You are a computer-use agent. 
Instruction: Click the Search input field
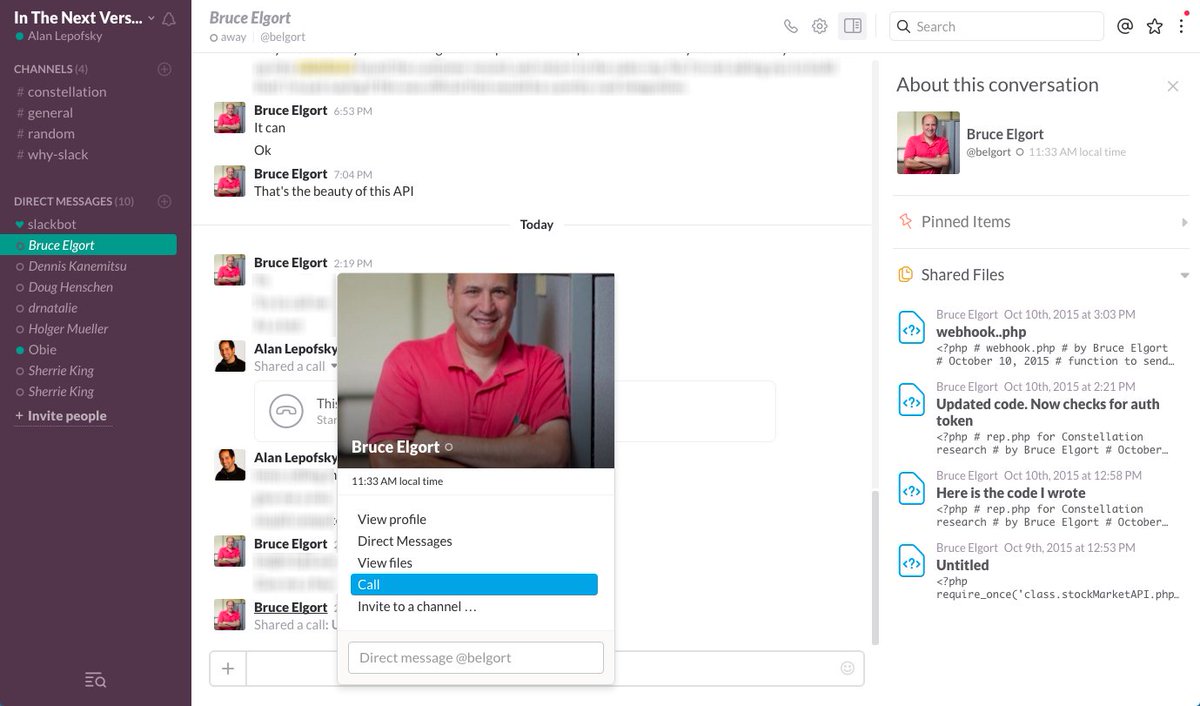(x=996, y=26)
